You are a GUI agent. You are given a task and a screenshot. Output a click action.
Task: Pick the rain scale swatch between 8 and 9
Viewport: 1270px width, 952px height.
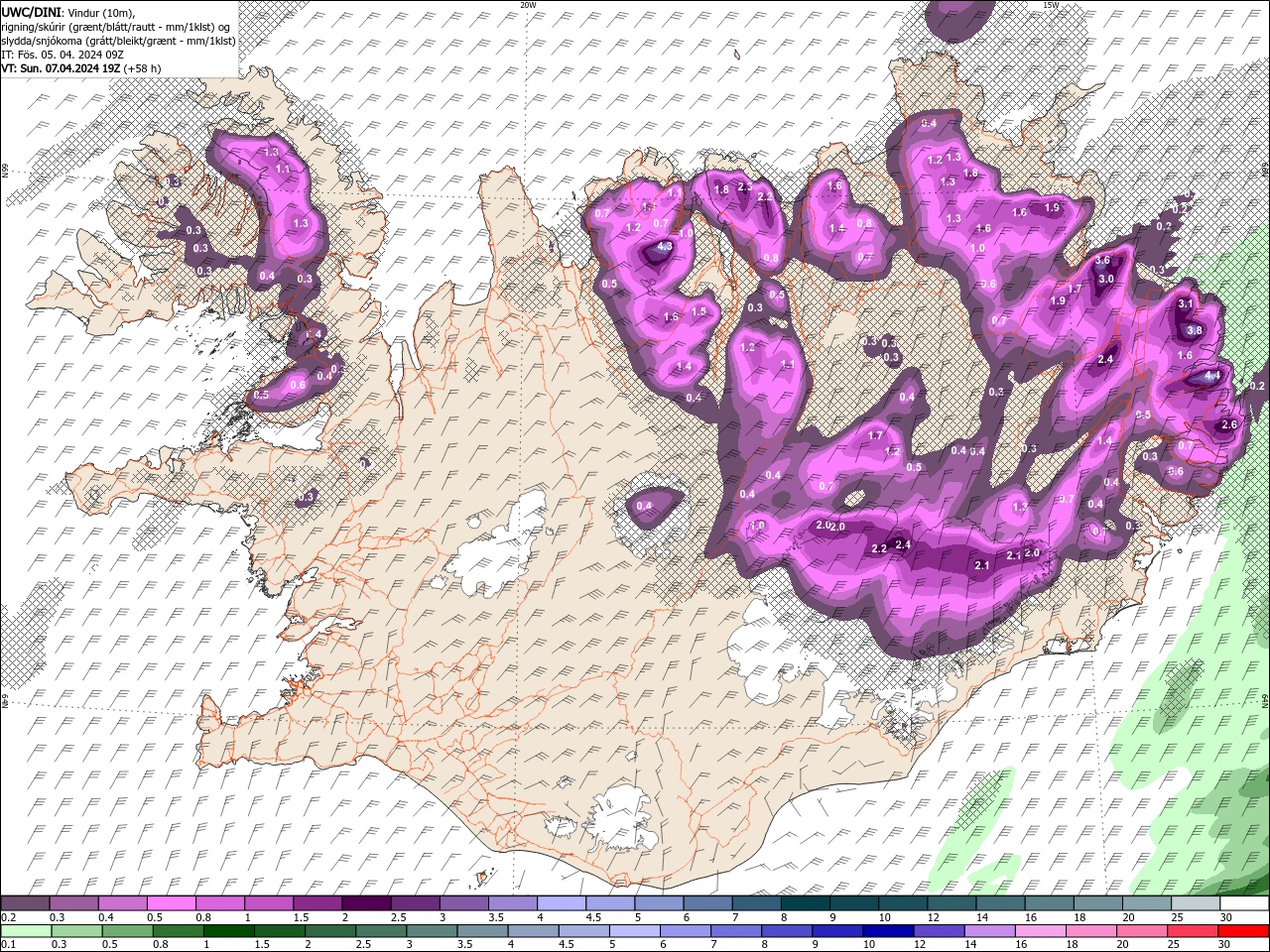pyautogui.click(x=786, y=930)
